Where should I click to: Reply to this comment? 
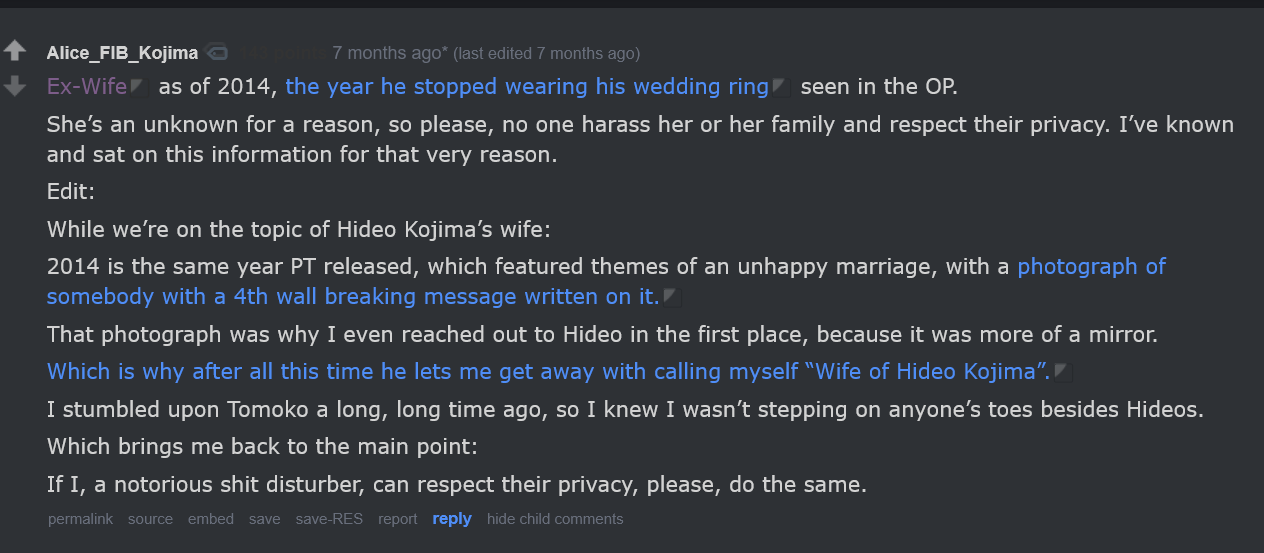pyautogui.click(x=452, y=519)
